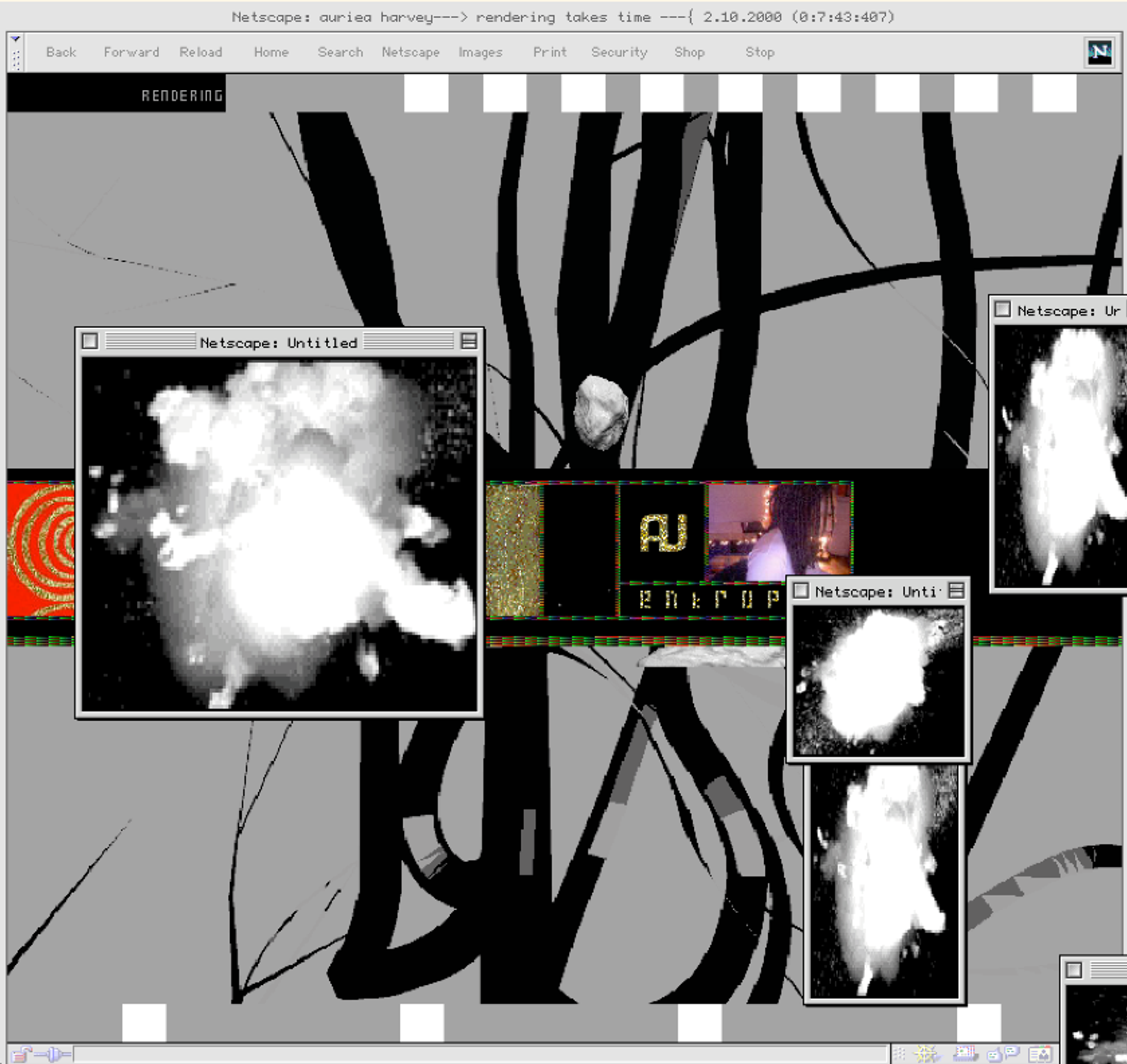
Task: Click the padlock security icon in the status bar
Action: click(21, 1054)
